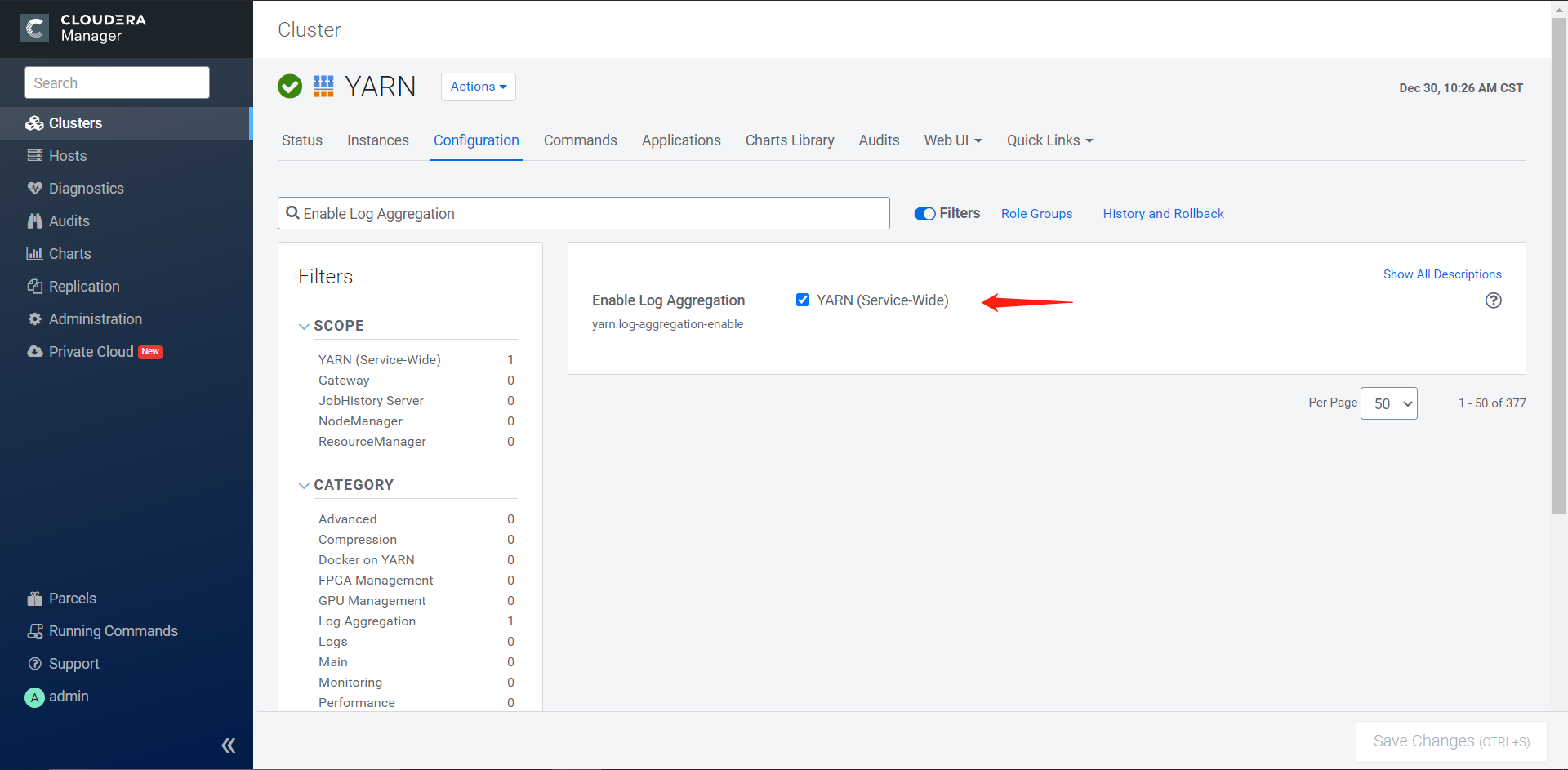Click the Audits binoculars icon

point(34,221)
